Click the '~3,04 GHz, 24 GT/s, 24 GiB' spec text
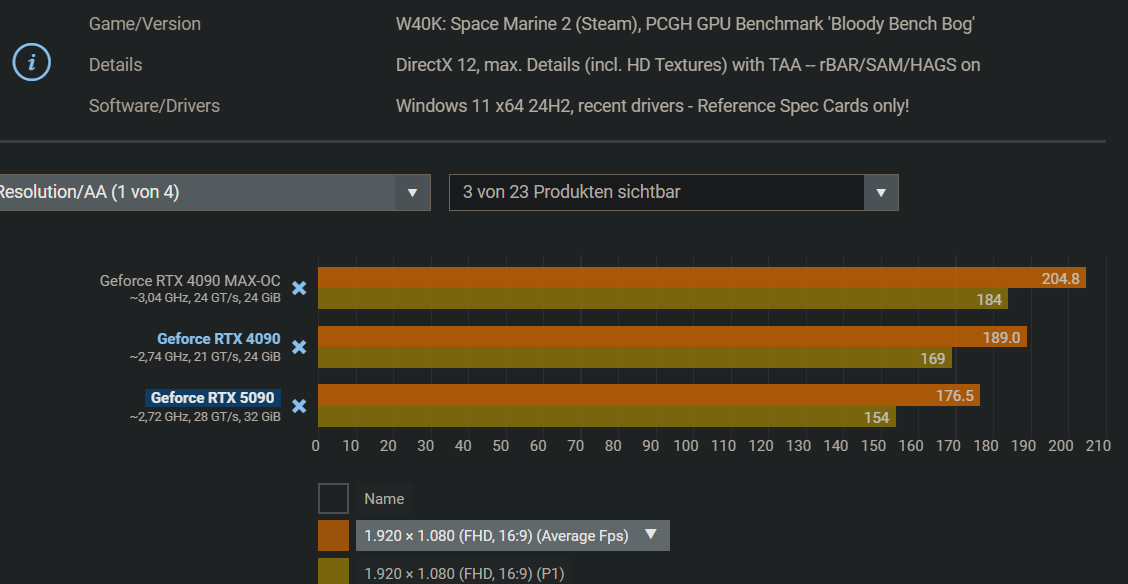The height and width of the screenshot is (584, 1128). click(x=205, y=297)
